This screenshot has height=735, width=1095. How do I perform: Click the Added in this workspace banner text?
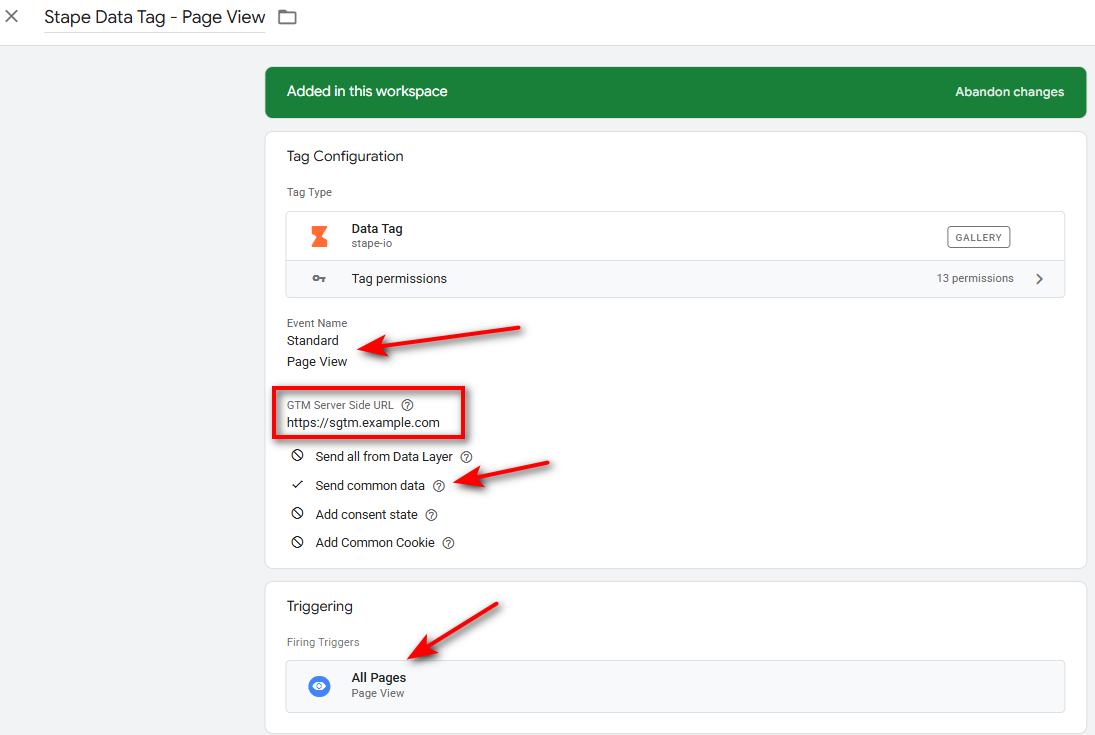pos(367,92)
